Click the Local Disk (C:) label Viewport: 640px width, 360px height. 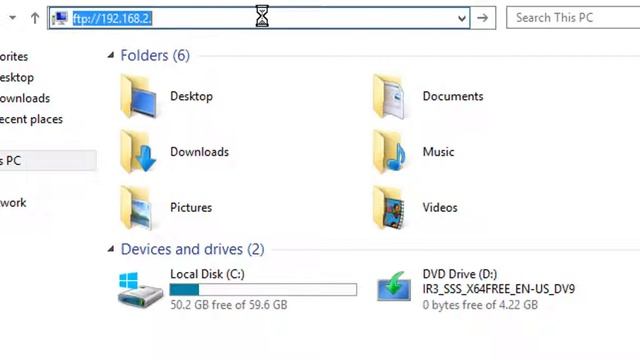coord(207,274)
